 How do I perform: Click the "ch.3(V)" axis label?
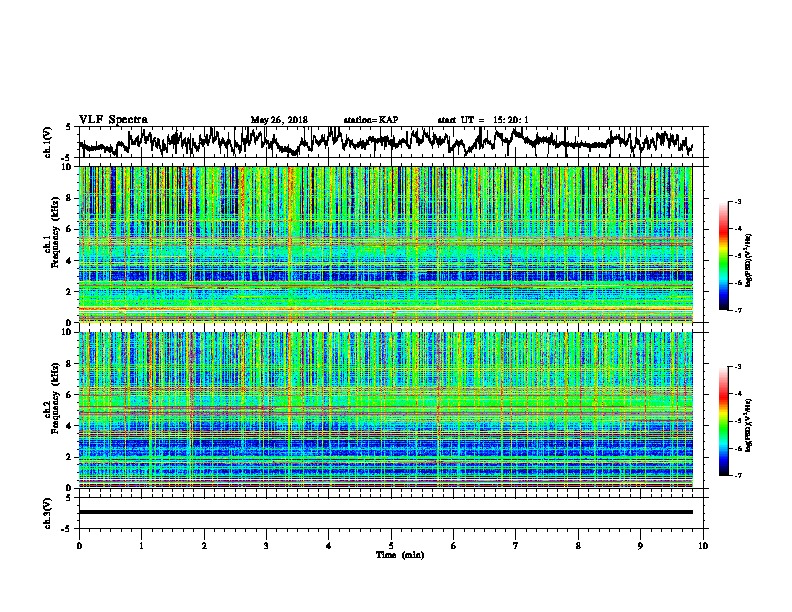[x=48, y=513]
